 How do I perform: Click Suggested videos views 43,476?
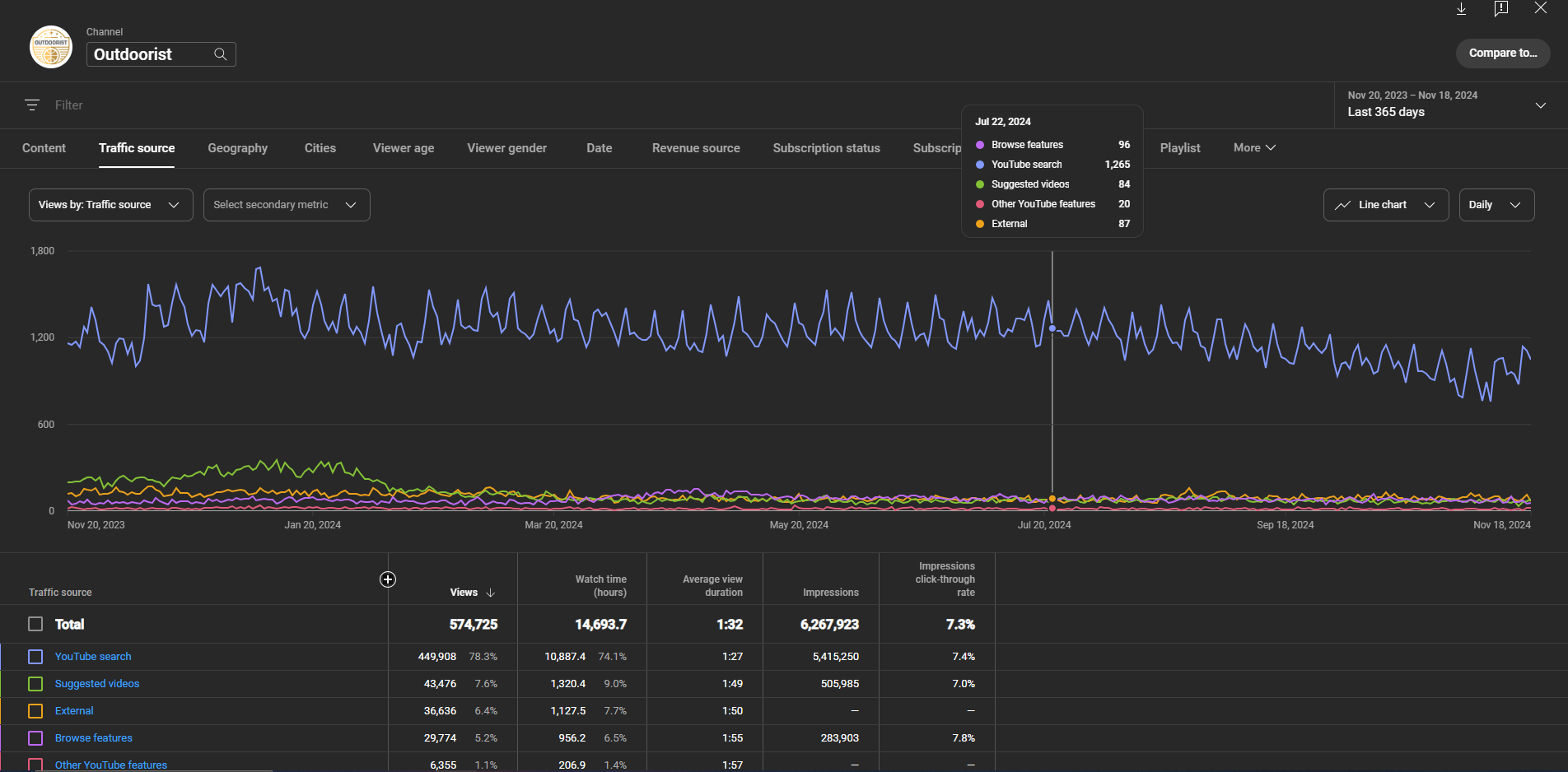440,684
